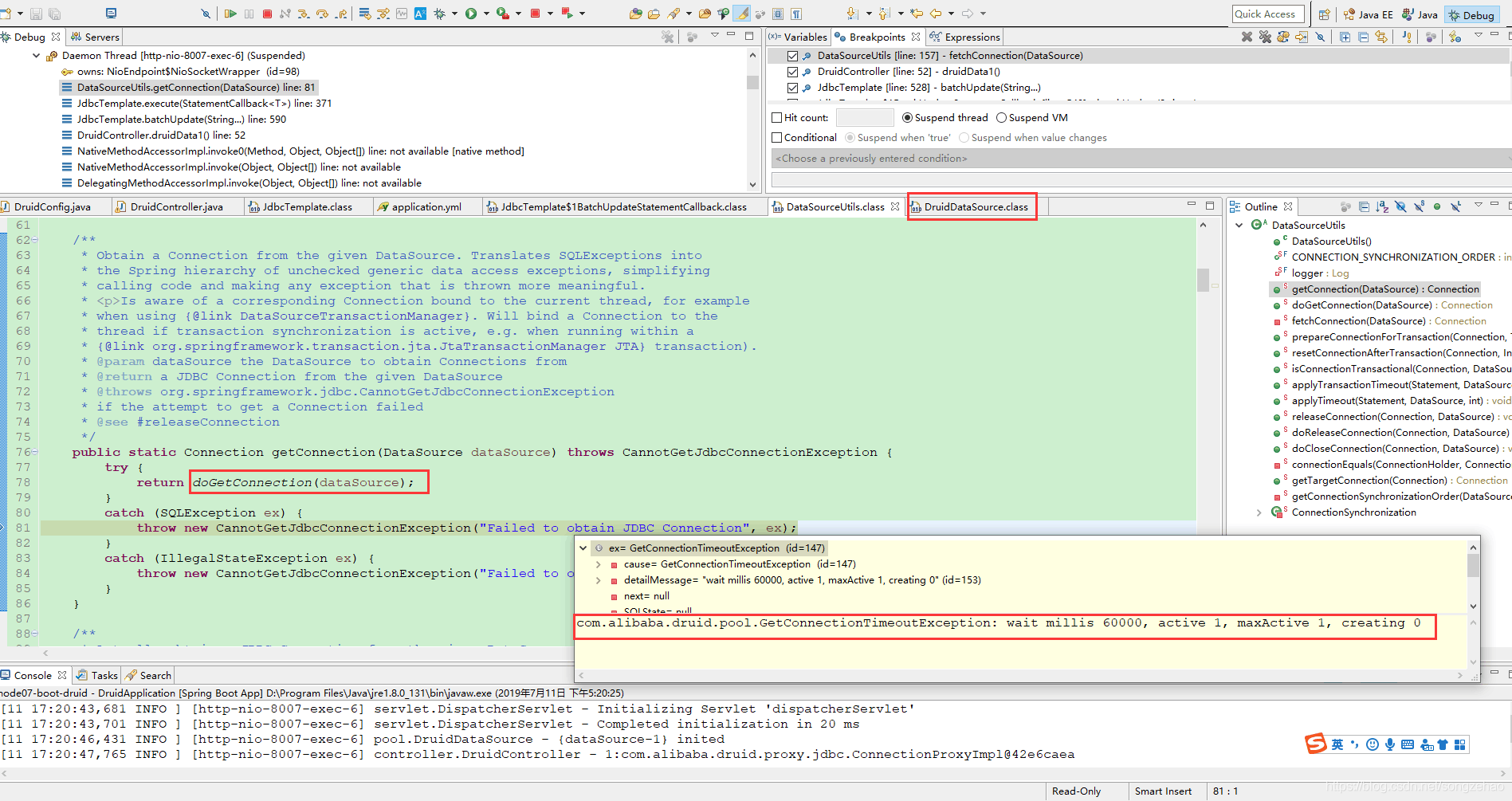The width and height of the screenshot is (1512, 801).
Task: Click the Step Return toolbar icon
Action: (341, 14)
